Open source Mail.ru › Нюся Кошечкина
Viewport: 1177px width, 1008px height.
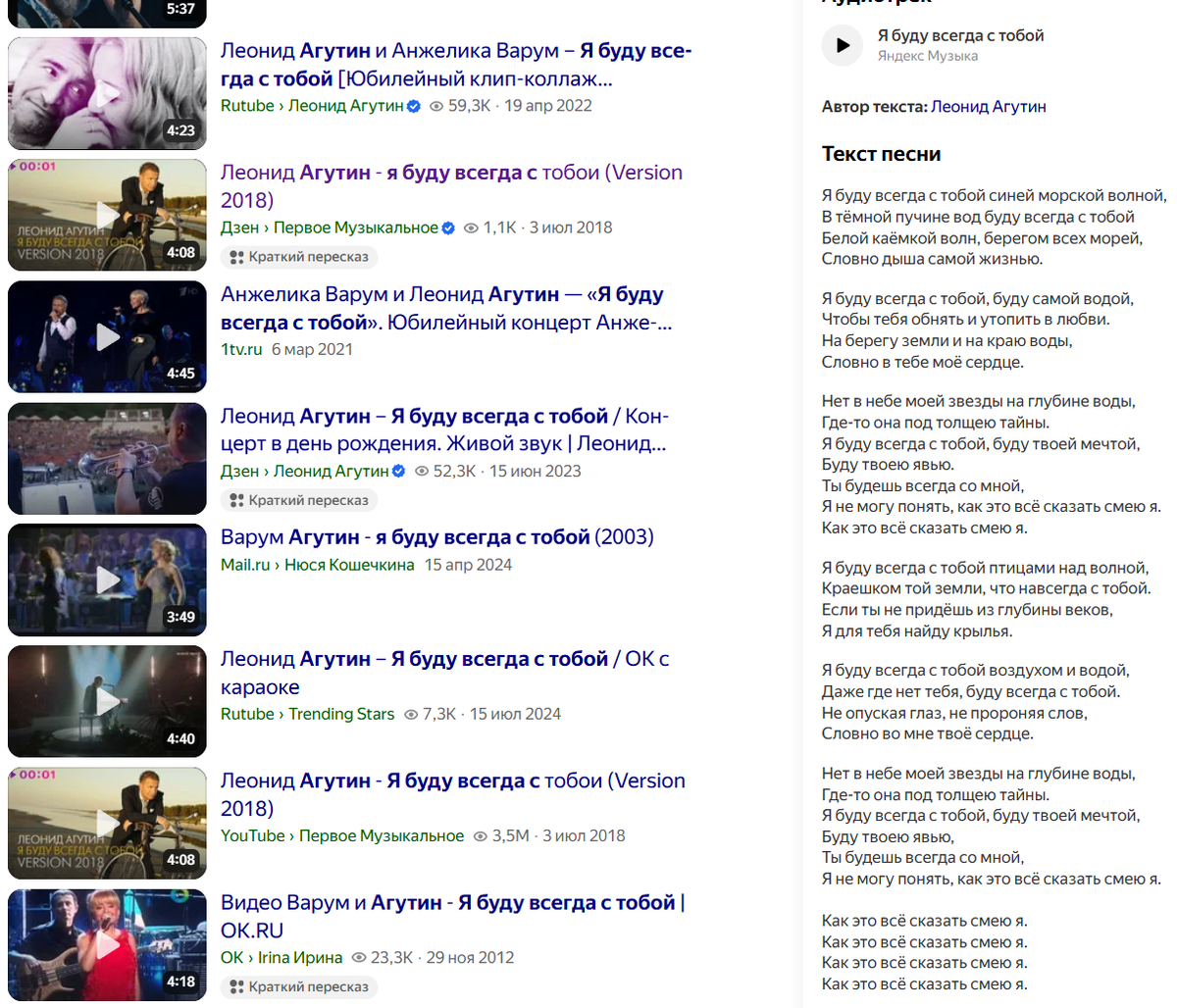point(318,565)
